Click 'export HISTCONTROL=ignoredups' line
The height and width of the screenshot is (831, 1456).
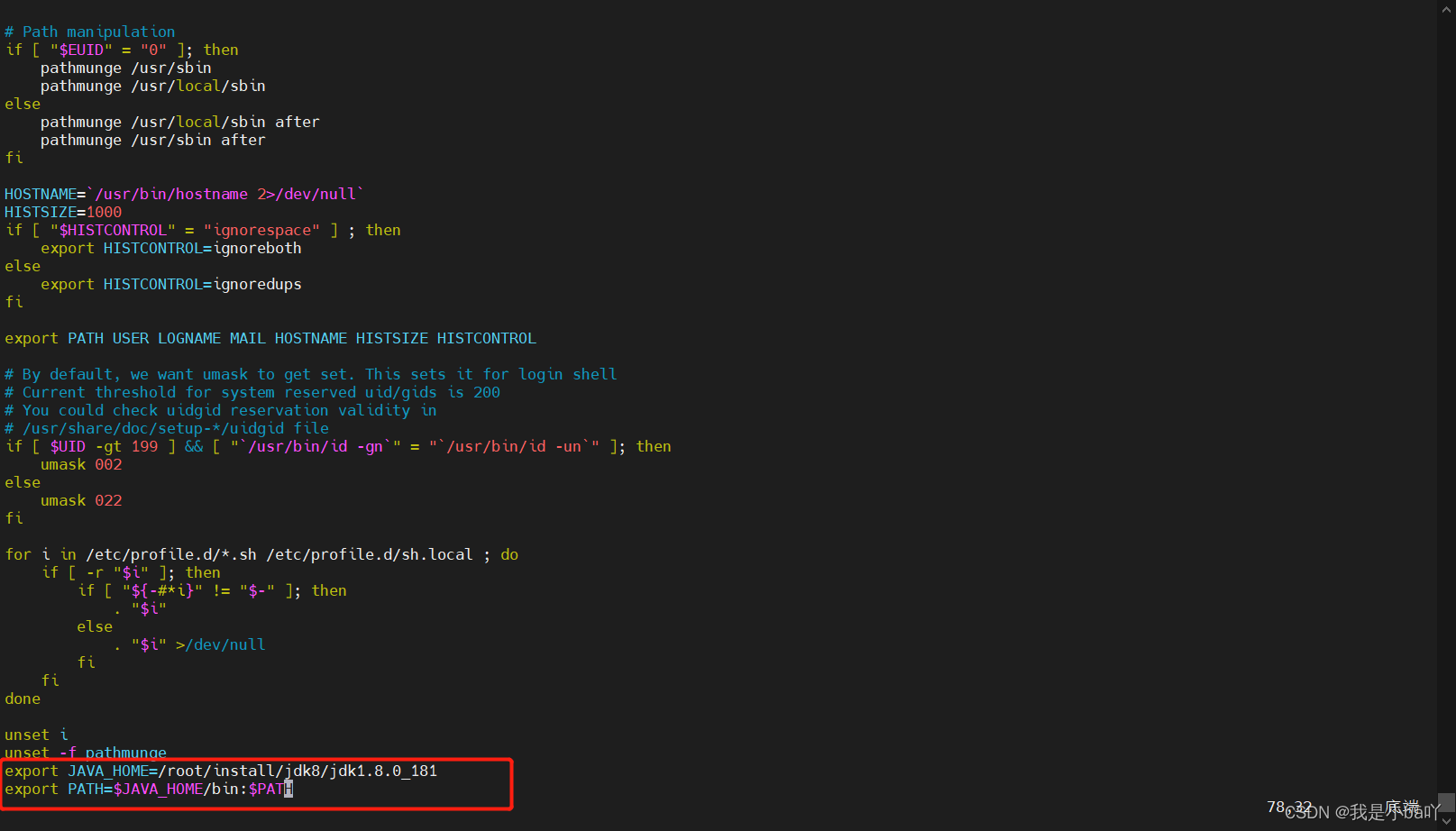coord(171,284)
